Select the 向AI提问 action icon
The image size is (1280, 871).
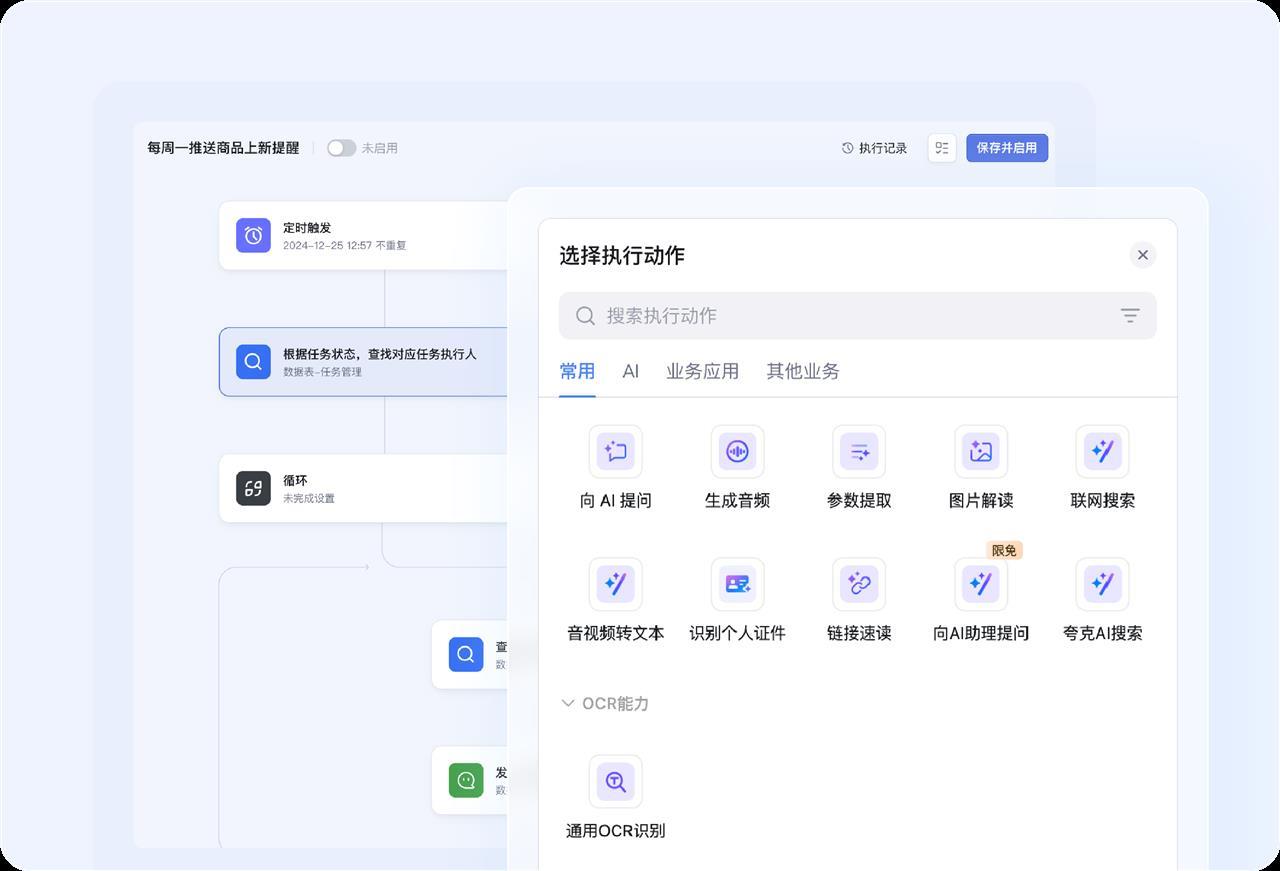tap(615, 451)
